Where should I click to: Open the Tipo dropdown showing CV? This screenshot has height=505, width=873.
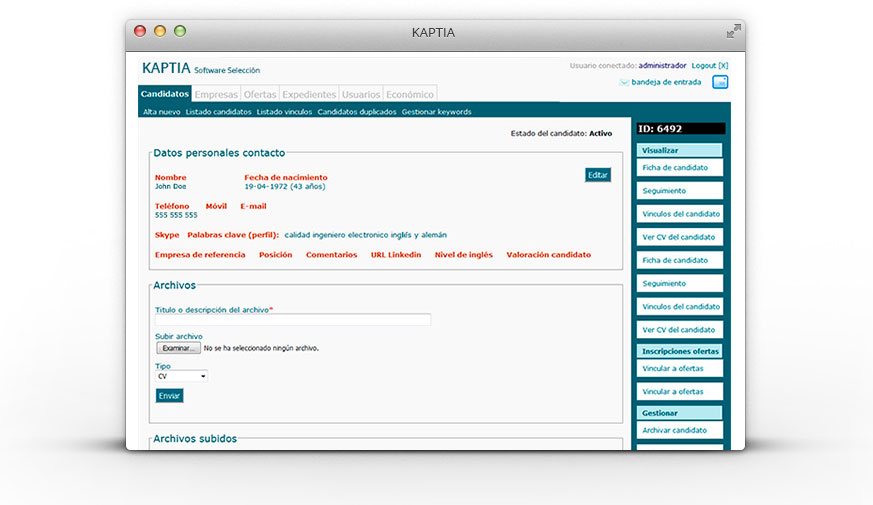point(182,376)
